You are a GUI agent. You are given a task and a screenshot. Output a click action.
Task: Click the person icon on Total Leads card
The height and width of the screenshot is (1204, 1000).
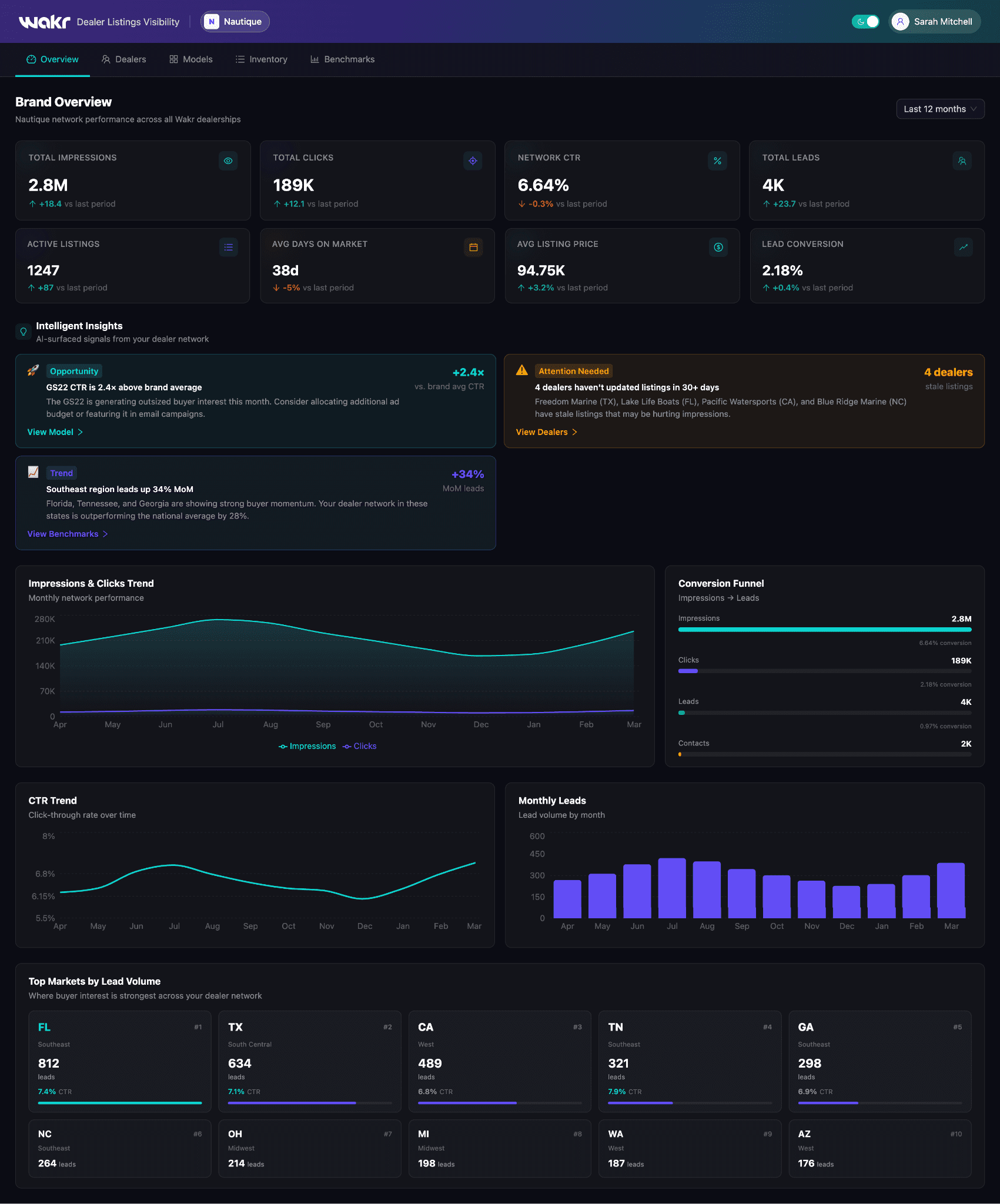pyautogui.click(x=962, y=160)
